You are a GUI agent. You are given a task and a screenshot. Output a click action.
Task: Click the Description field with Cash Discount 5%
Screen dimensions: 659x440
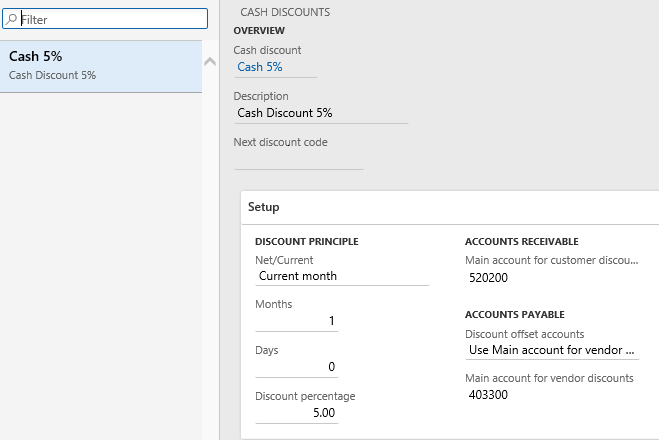[320, 113]
